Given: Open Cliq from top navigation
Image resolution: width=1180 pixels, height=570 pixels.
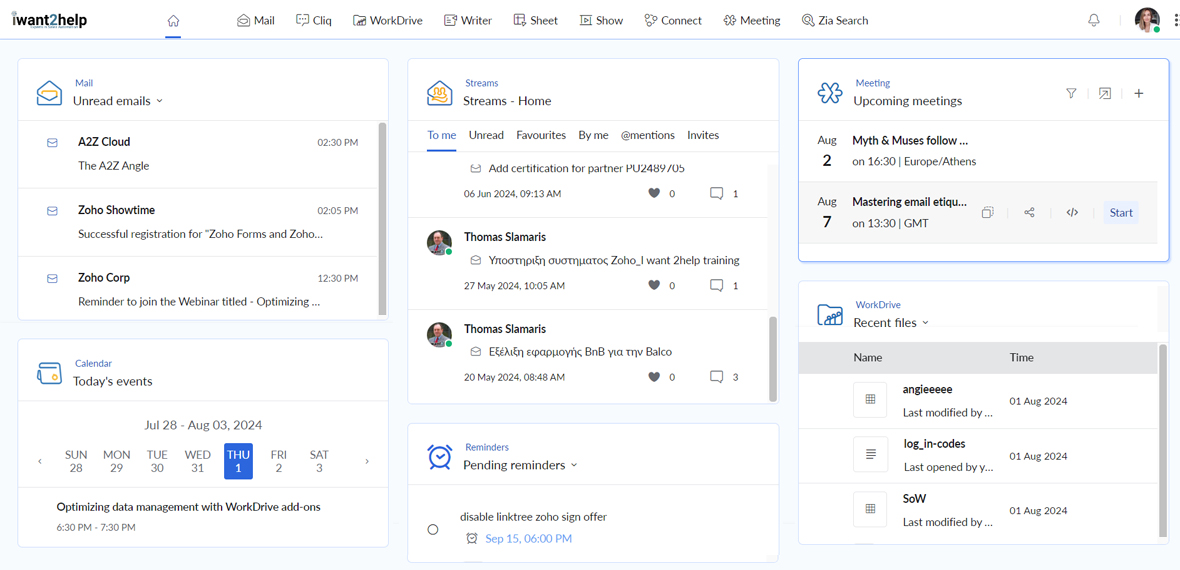Looking at the screenshot, I should [314, 20].
